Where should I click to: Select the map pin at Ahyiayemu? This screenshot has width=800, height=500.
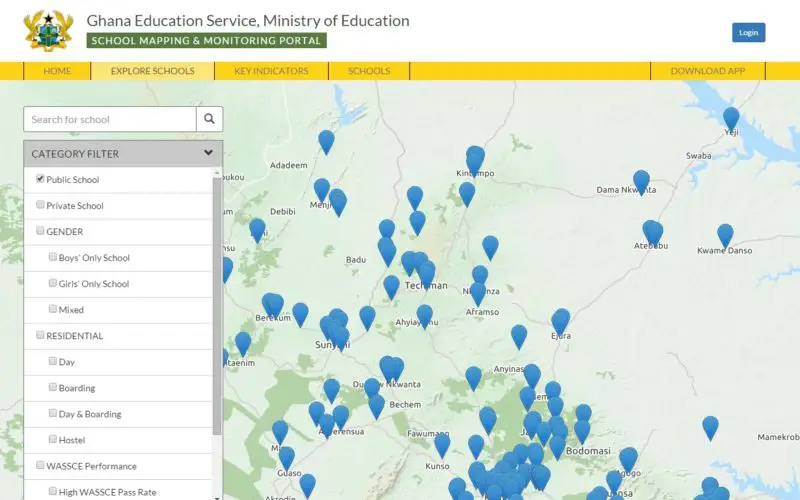(x=424, y=317)
